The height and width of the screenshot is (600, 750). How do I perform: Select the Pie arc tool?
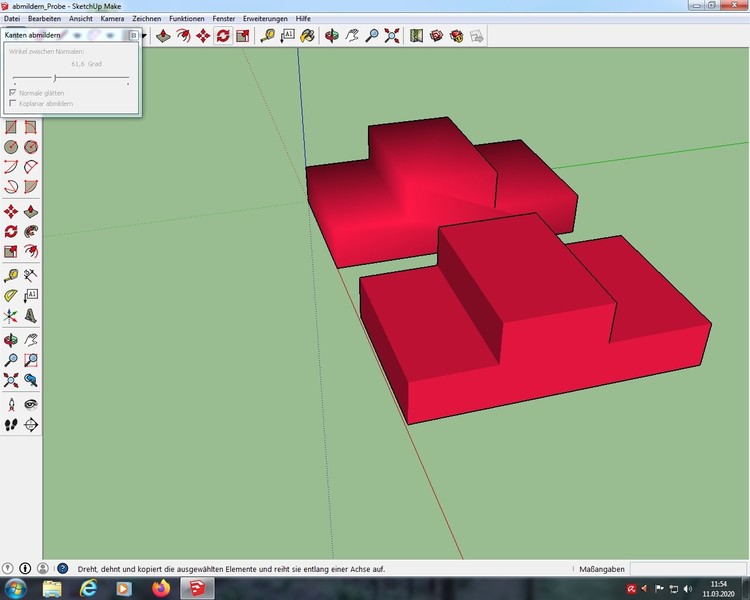tap(31, 187)
